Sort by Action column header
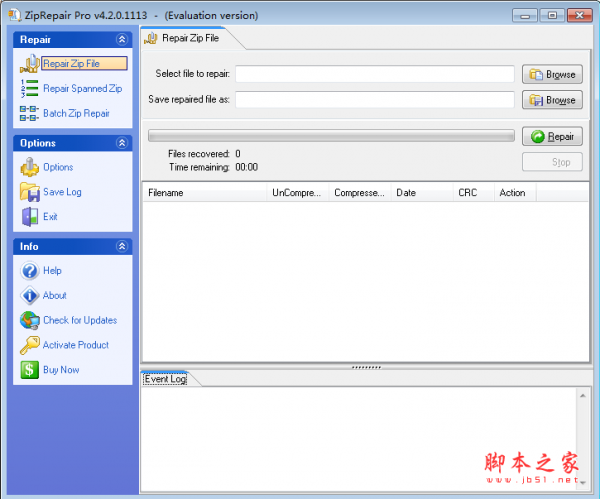This screenshot has height=499, width=600. (515, 193)
